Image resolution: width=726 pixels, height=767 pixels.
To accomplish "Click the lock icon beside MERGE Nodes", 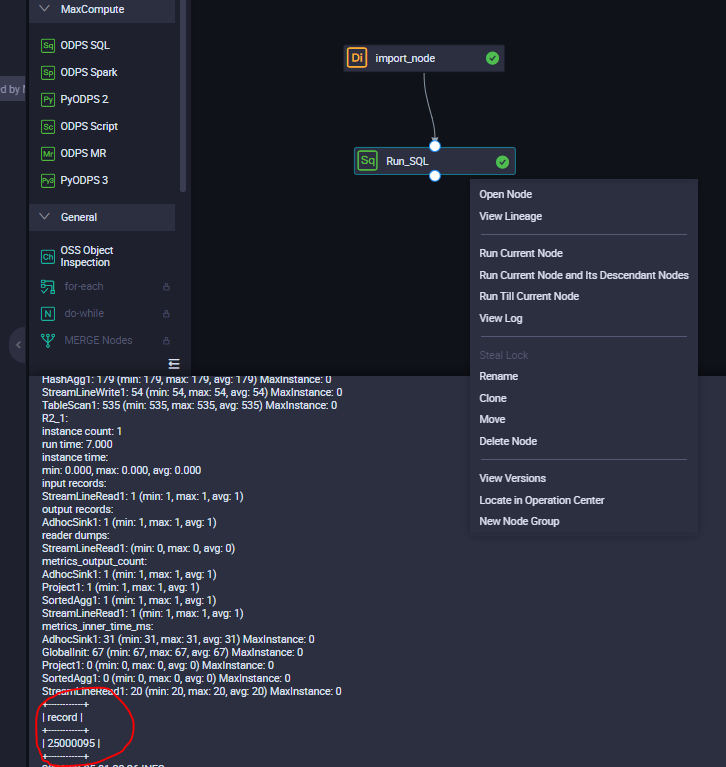I will pyautogui.click(x=166, y=340).
